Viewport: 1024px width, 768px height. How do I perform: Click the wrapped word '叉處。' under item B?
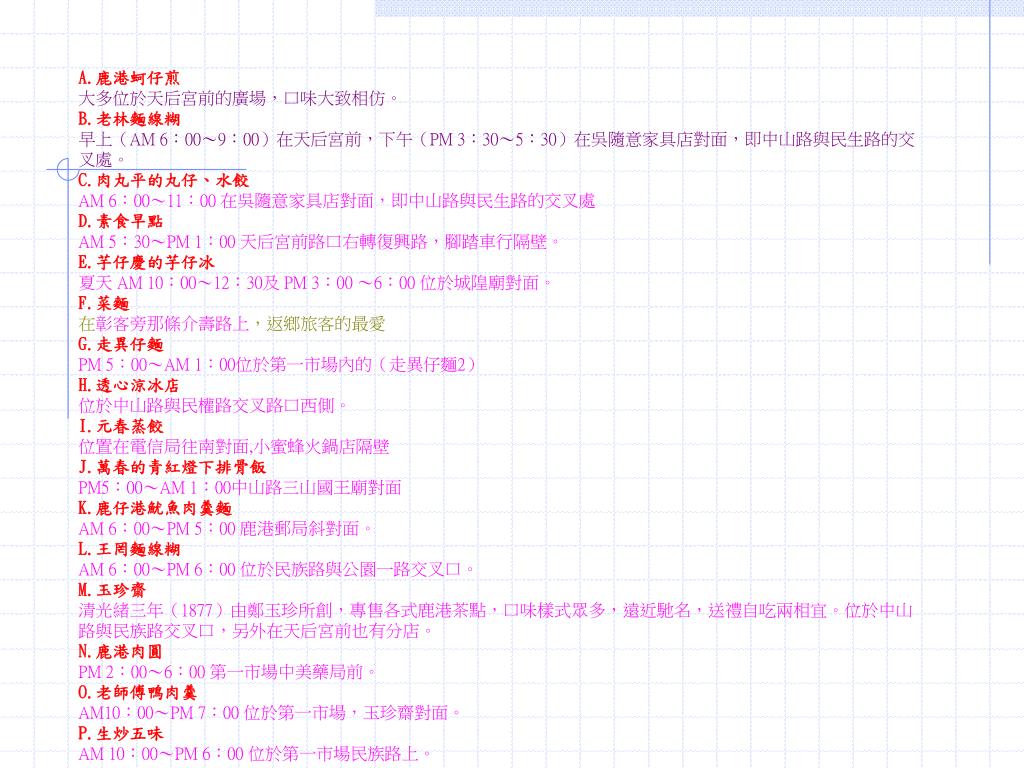[103, 160]
